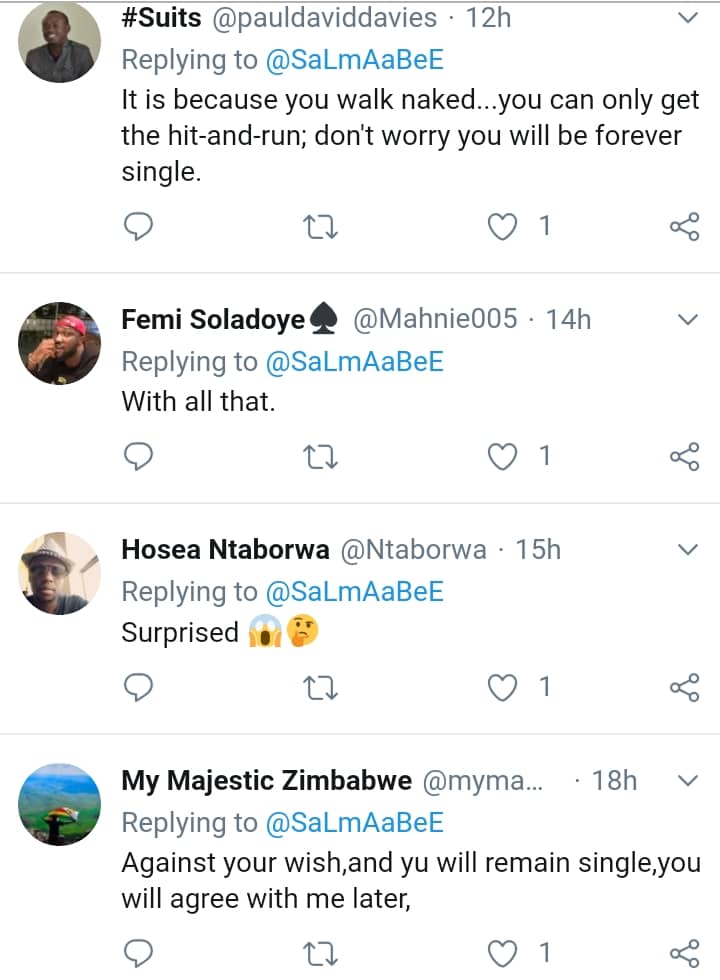This screenshot has width=720, height=980.
Task: Share Hosea Ntaborwa's tweet
Action: tap(684, 687)
